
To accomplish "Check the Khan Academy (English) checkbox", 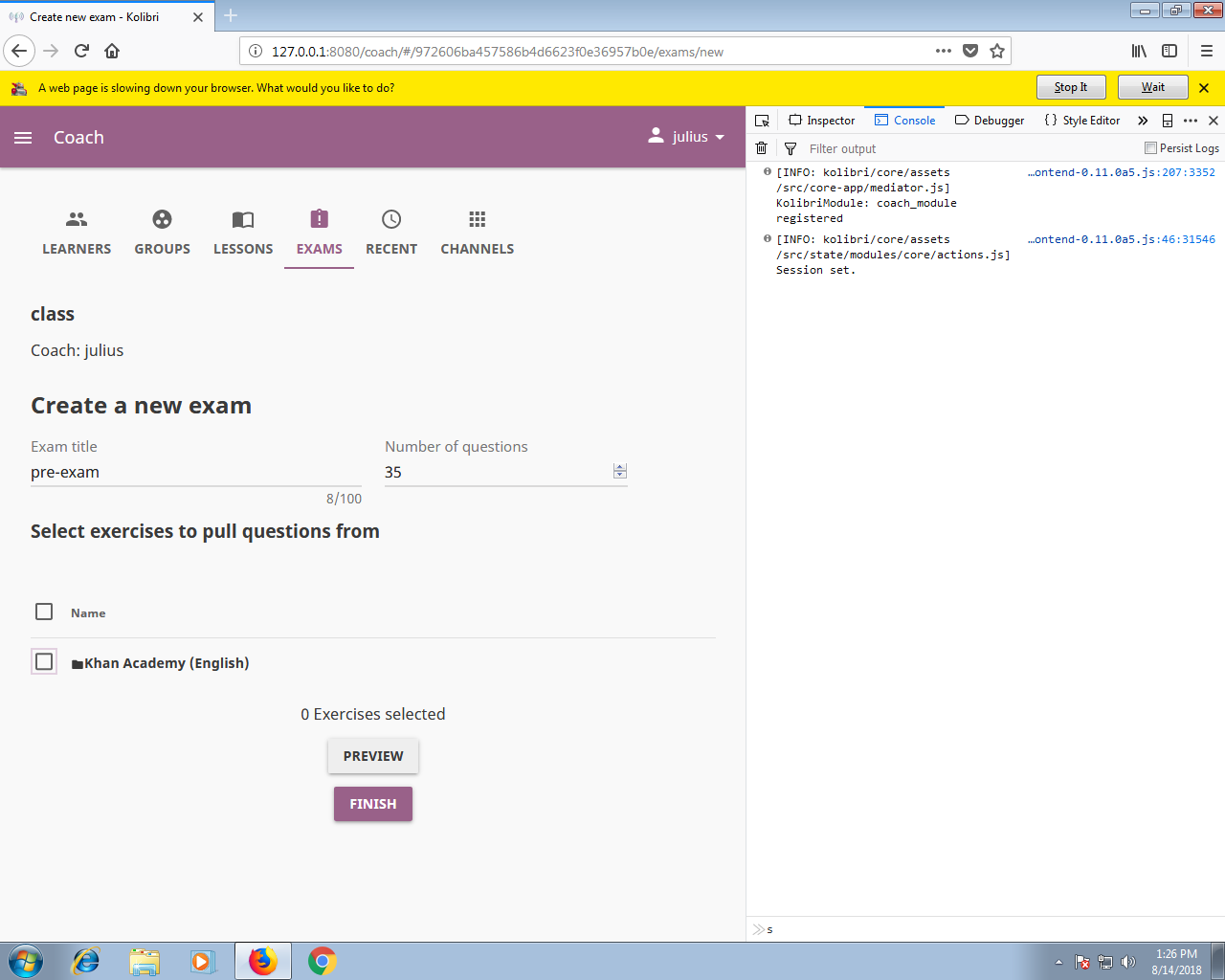I will (44, 661).
